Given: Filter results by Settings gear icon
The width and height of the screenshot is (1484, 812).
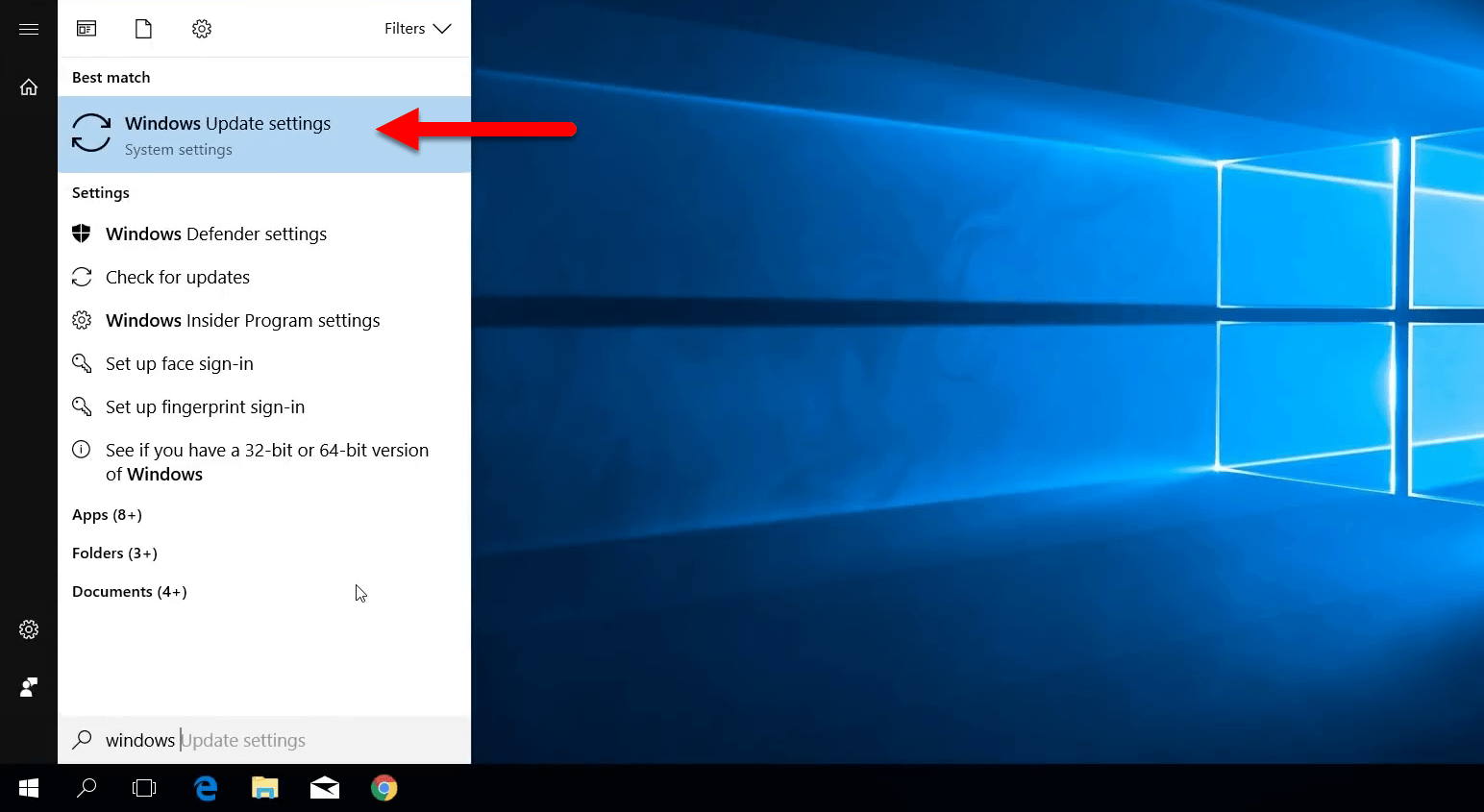Looking at the screenshot, I should tap(202, 29).
